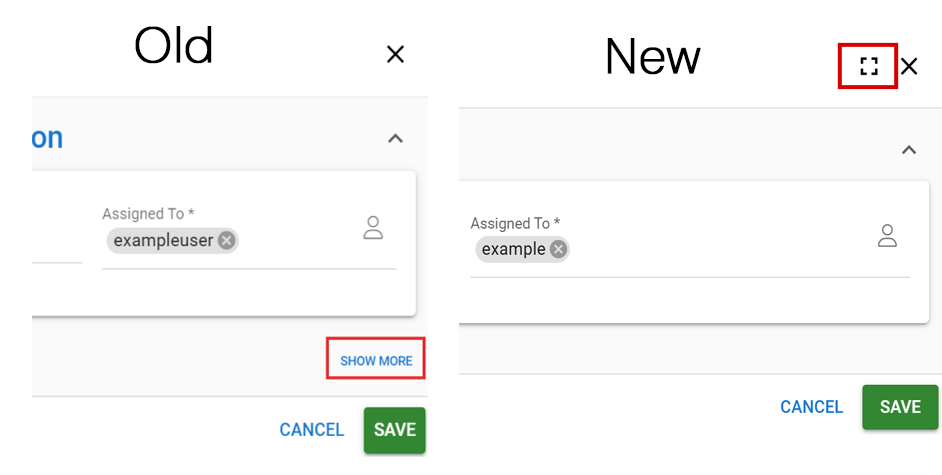Remove the example chip in New panel

pyautogui.click(x=558, y=249)
